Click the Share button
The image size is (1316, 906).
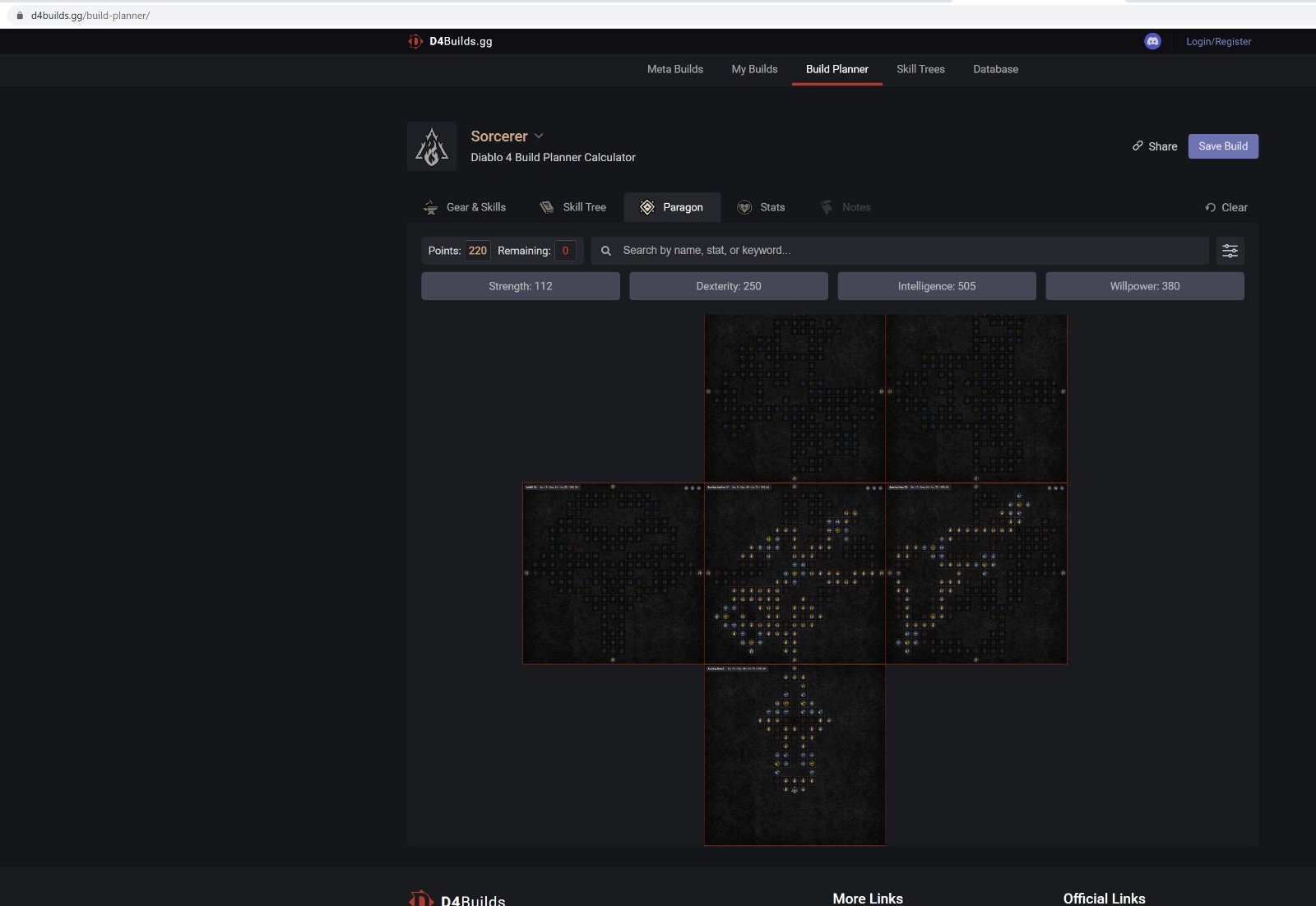click(x=1155, y=146)
